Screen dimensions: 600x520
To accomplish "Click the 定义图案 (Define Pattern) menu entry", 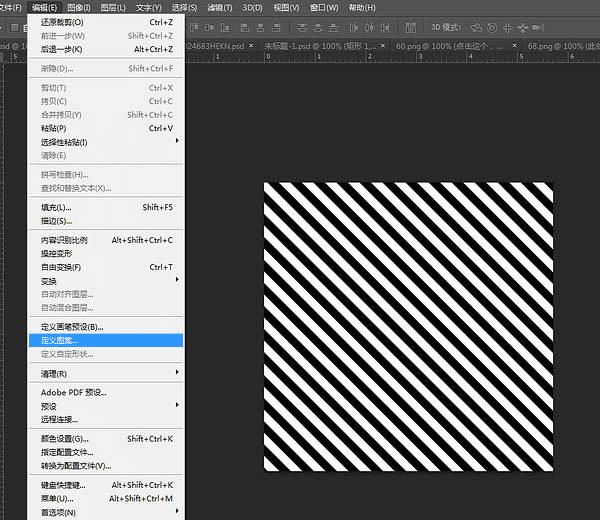I will coord(62,340).
